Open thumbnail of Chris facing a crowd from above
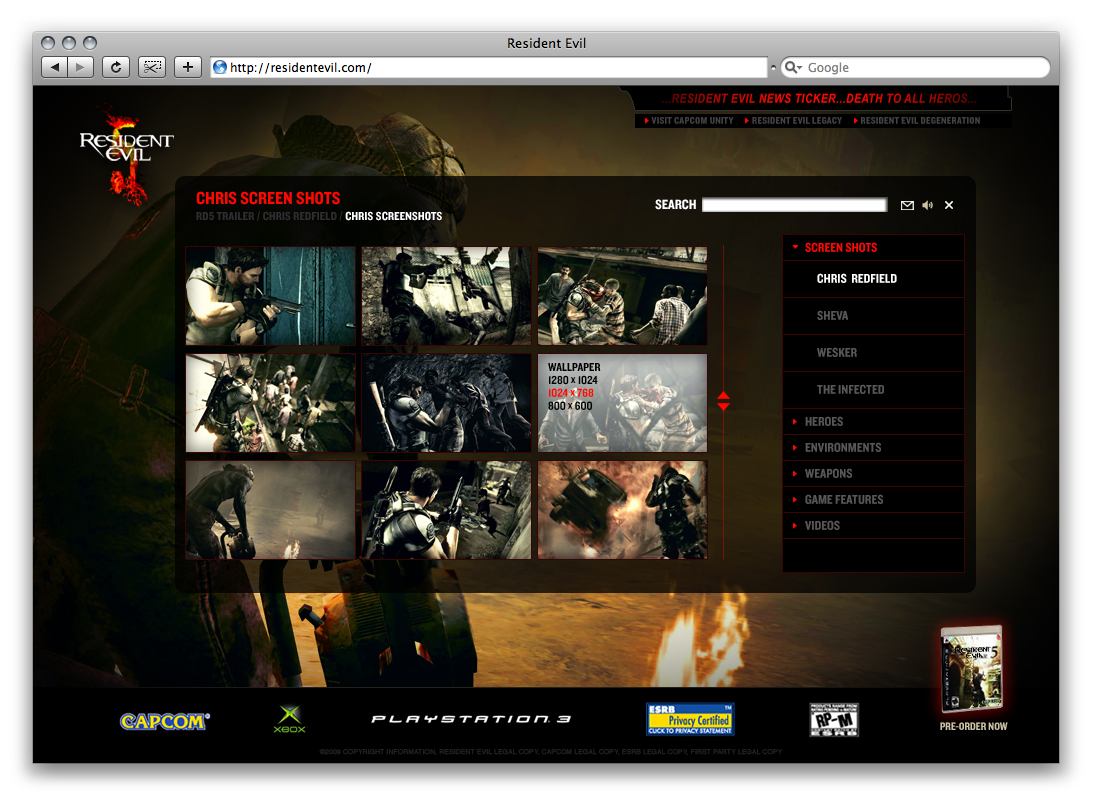This screenshot has width=1093, height=800. (x=270, y=403)
